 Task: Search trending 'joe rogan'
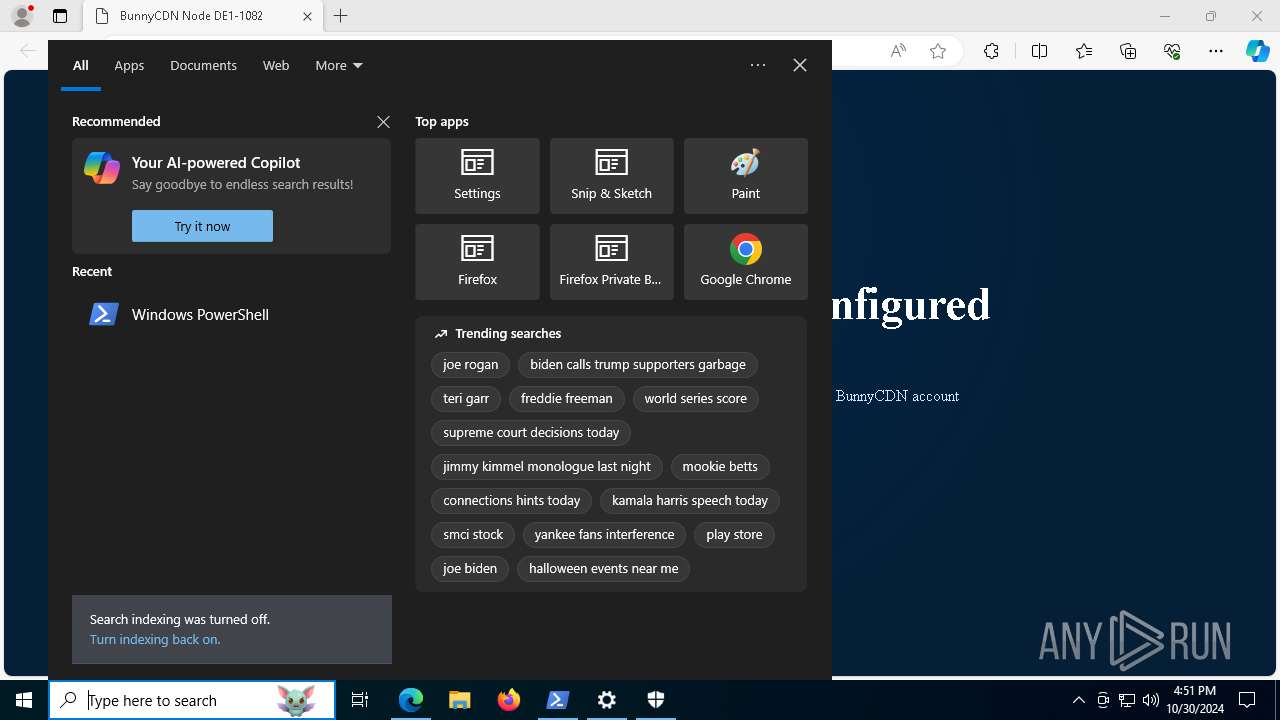[x=471, y=365]
